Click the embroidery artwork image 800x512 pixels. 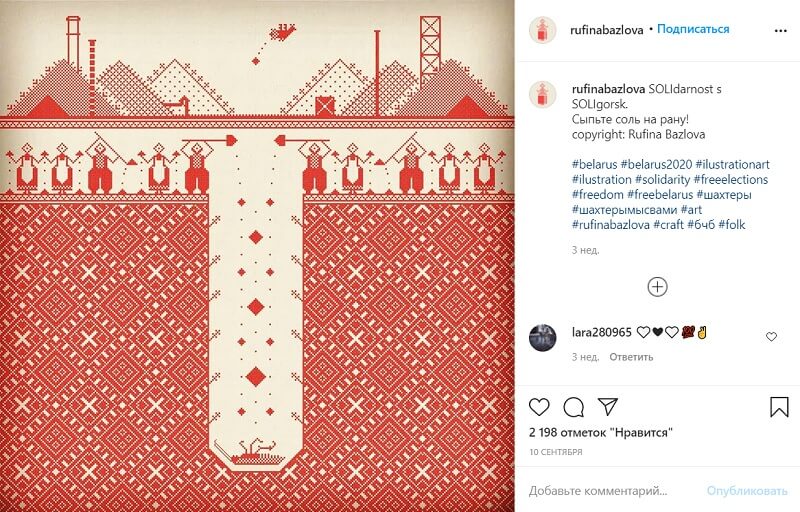pyautogui.click(x=257, y=256)
